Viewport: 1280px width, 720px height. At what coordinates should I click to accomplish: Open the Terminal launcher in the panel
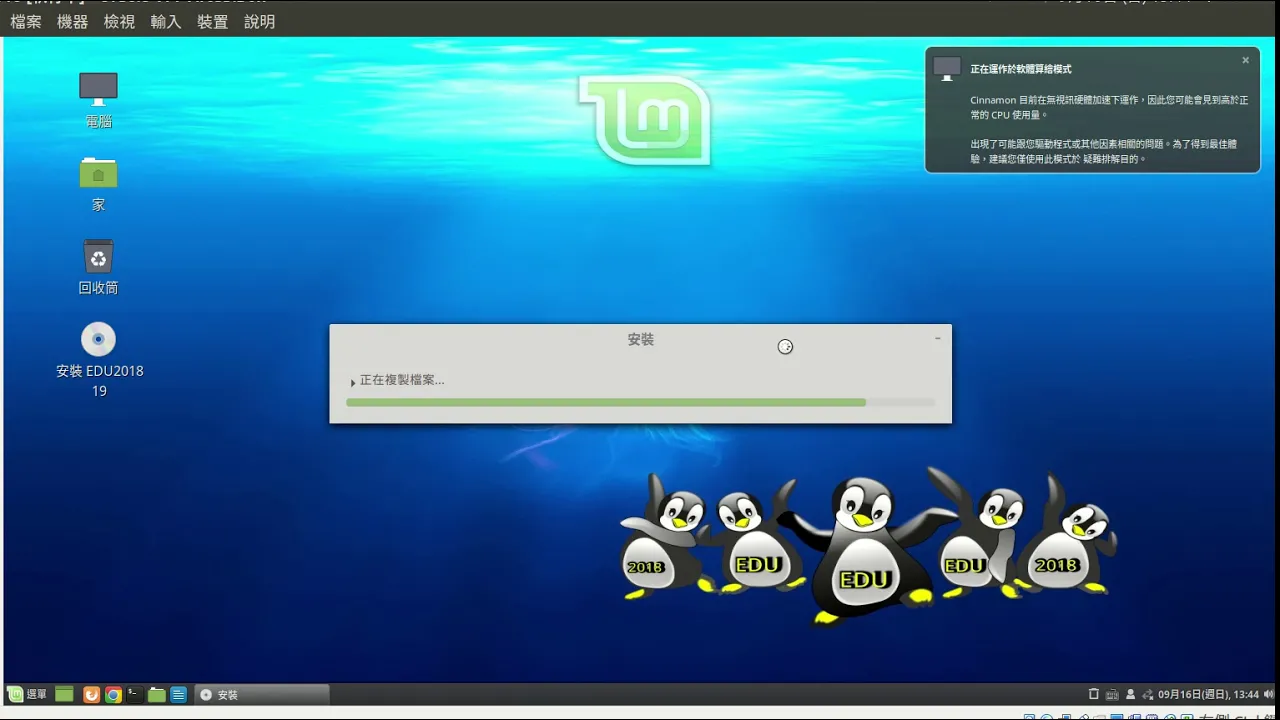click(x=134, y=694)
